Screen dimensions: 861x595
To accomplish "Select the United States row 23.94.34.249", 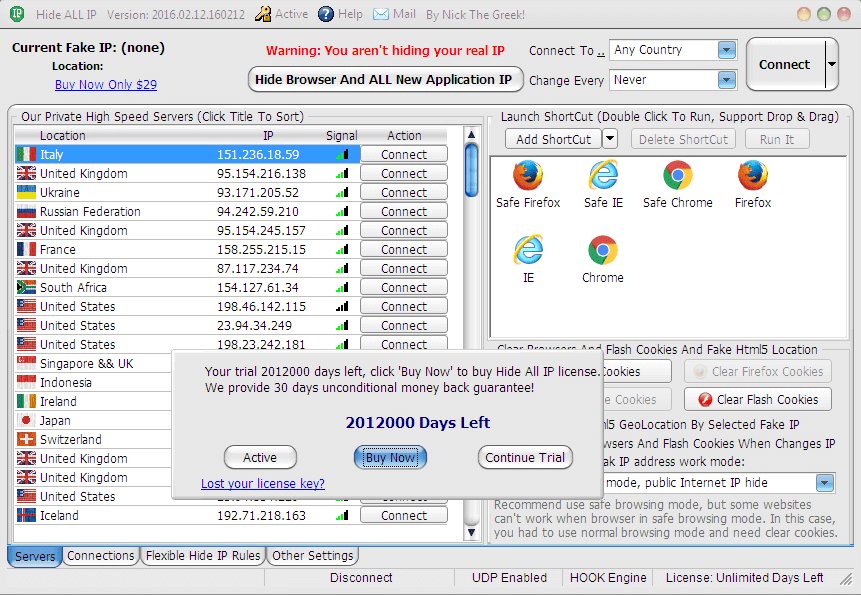I will pyautogui.click(x=187, y=325).
